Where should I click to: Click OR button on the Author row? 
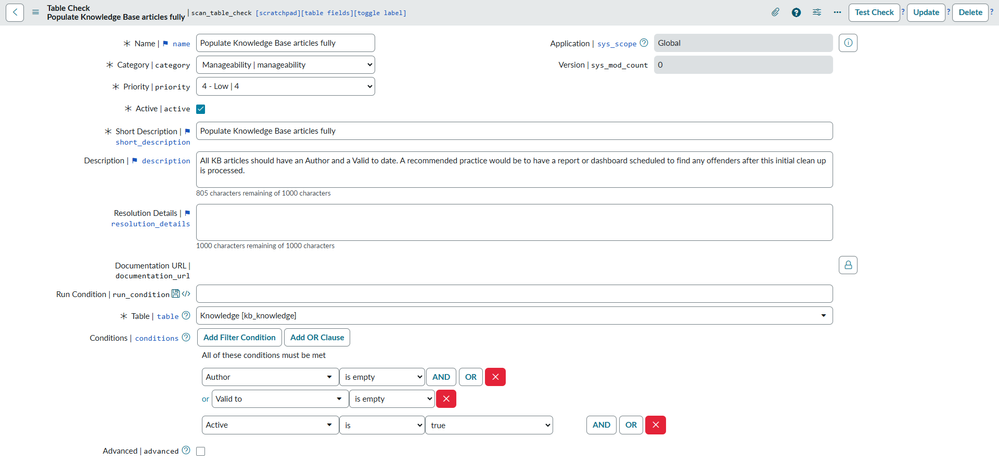point(471,377)
